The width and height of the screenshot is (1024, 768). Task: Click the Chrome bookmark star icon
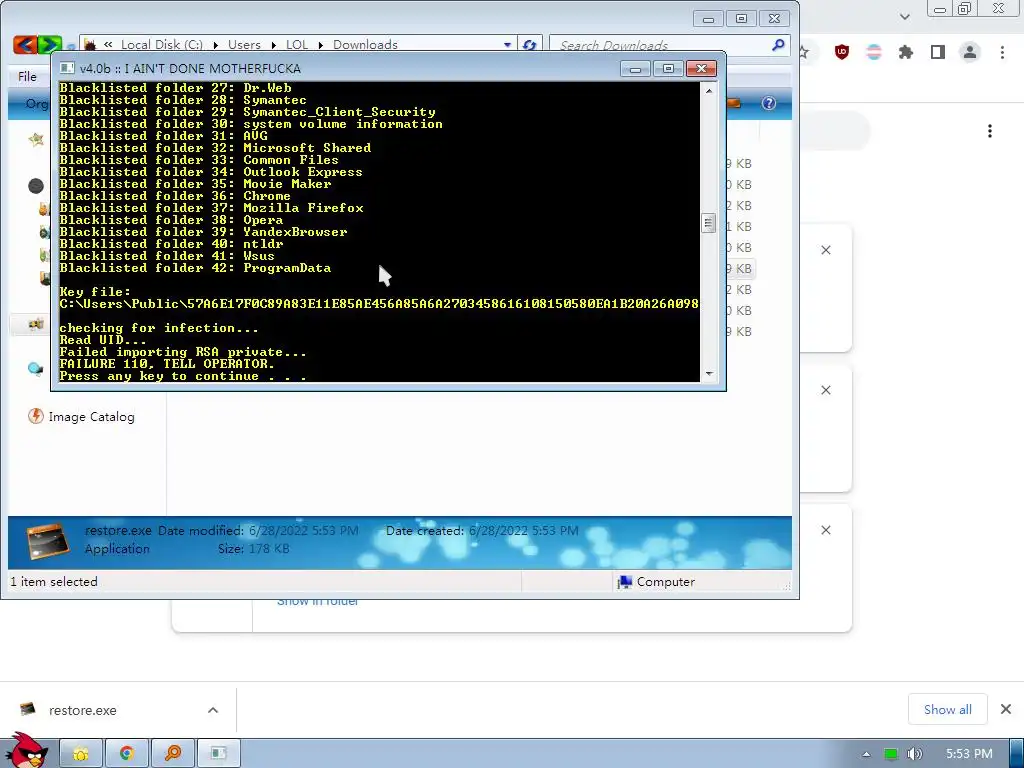(803, 52)
